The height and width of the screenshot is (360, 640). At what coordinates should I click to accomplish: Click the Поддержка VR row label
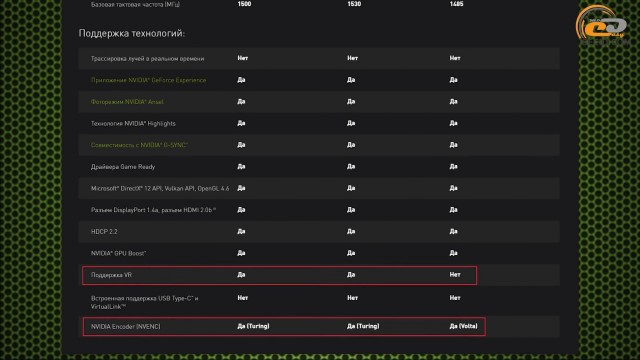coord(111,275)
